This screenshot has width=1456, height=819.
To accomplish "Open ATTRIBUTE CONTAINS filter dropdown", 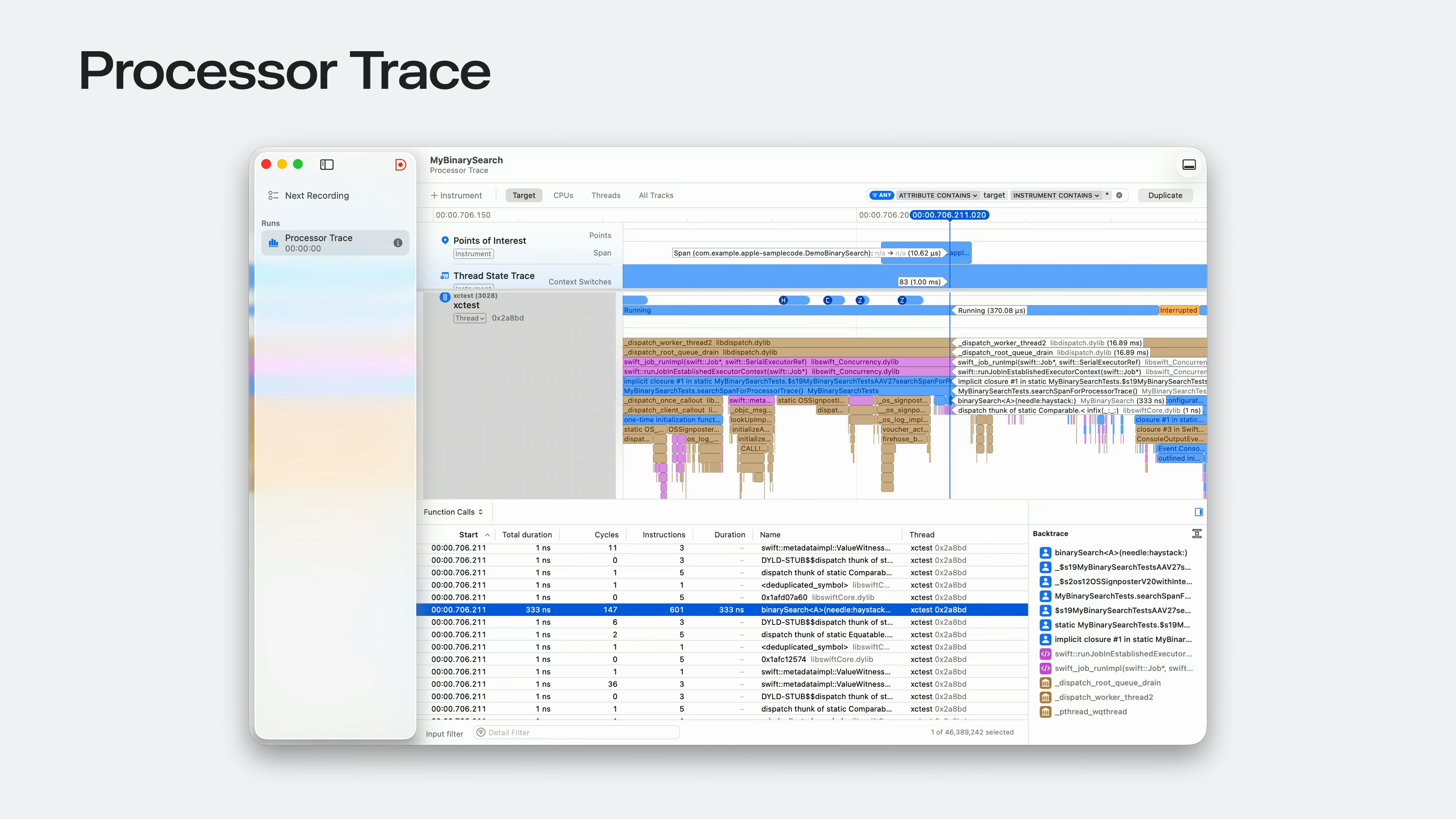I will coord(938,195).
